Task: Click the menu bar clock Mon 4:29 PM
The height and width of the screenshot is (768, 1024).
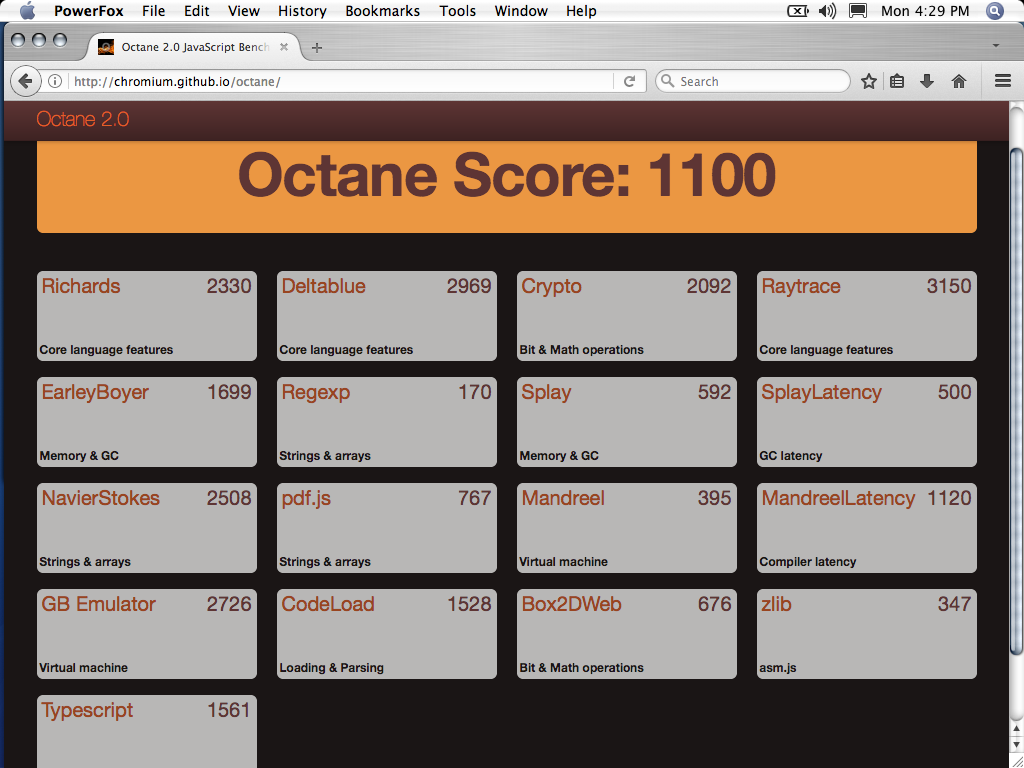Action: click(x=925, y=11)
